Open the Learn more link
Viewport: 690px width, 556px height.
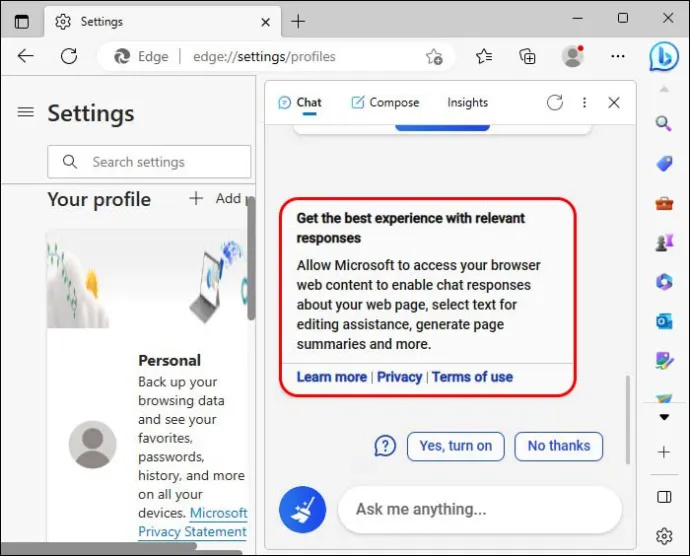tap(331, 377)
